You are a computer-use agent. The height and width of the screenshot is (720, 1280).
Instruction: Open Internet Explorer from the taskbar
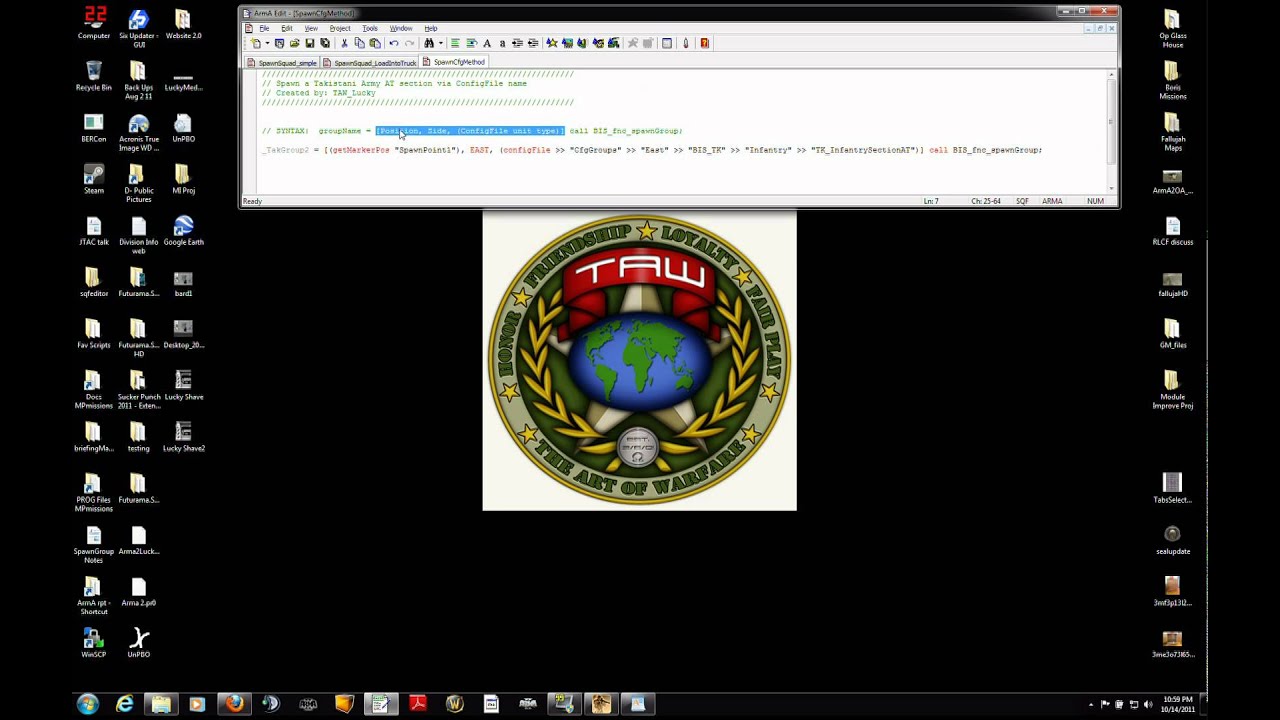click(124, 704)
